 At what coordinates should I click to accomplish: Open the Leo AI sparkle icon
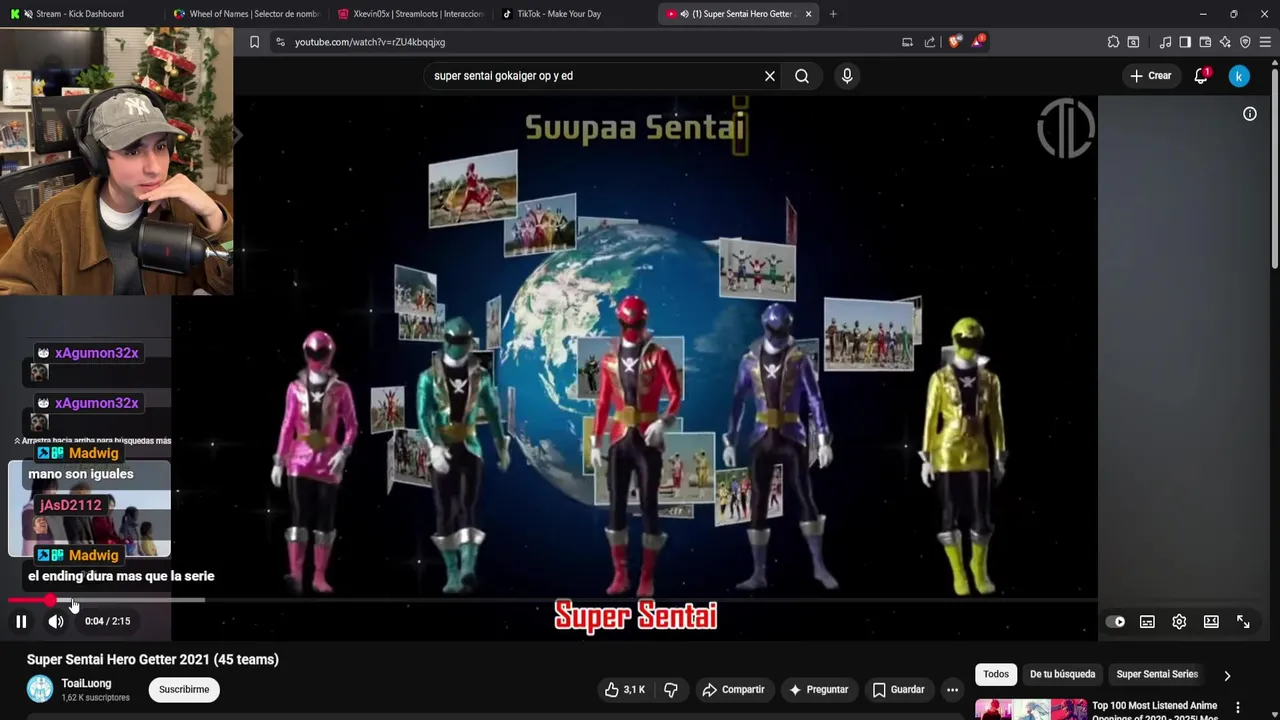1225,42
